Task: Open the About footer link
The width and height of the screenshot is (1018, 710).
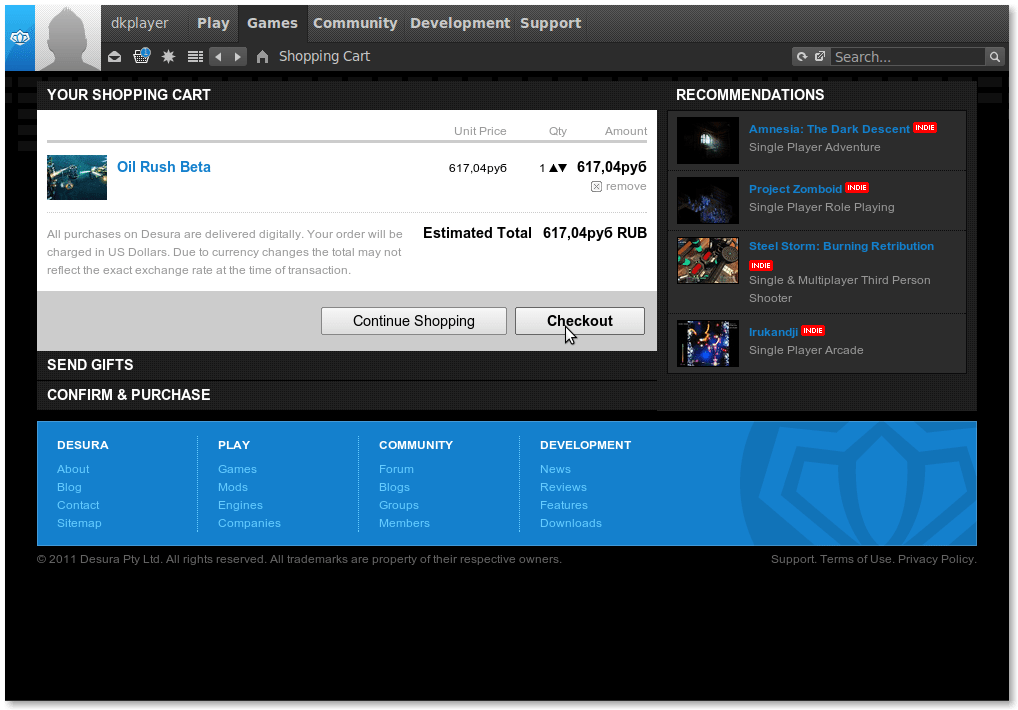Action: (73, 469)
